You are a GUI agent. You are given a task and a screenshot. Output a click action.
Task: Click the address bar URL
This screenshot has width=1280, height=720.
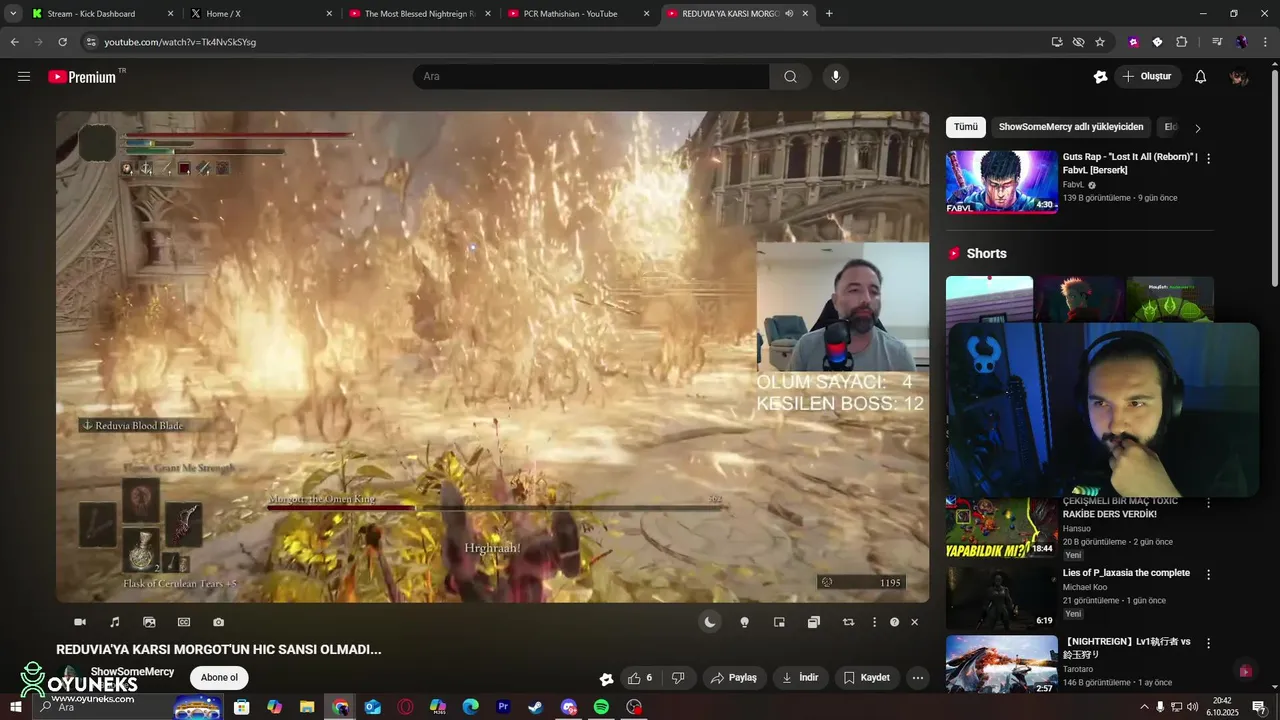[180, 42]
